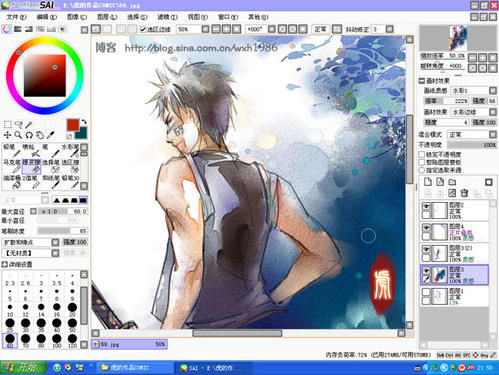Create a new layer folder
Screen dimensions: 499x375
coord(452,182)
